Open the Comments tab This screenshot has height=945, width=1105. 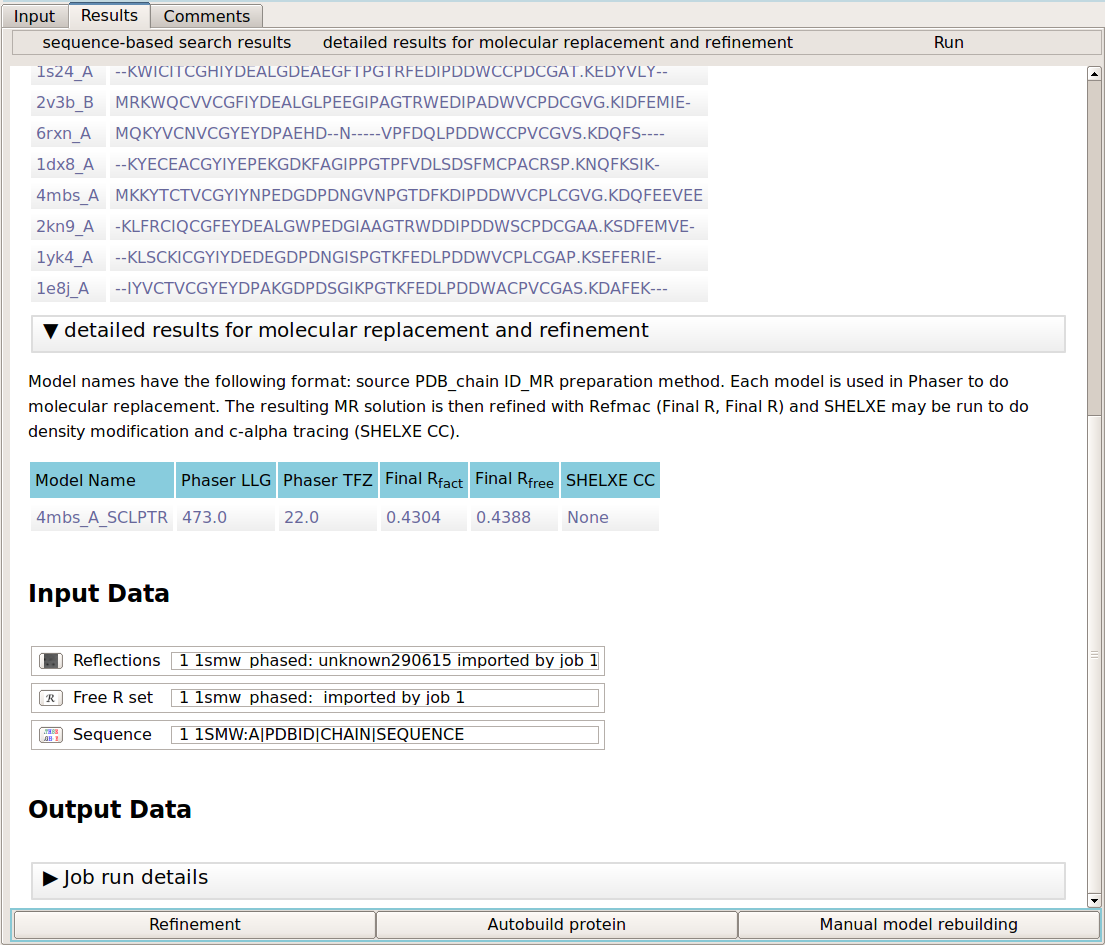point(206,16)
